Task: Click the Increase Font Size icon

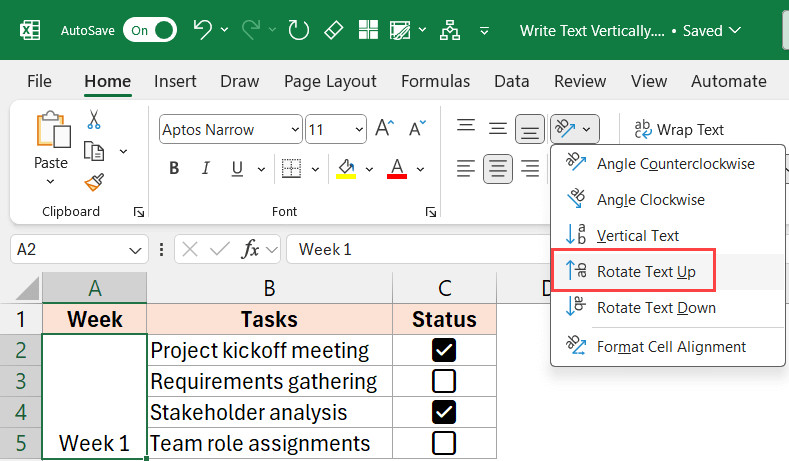Action: coord(384,129)
